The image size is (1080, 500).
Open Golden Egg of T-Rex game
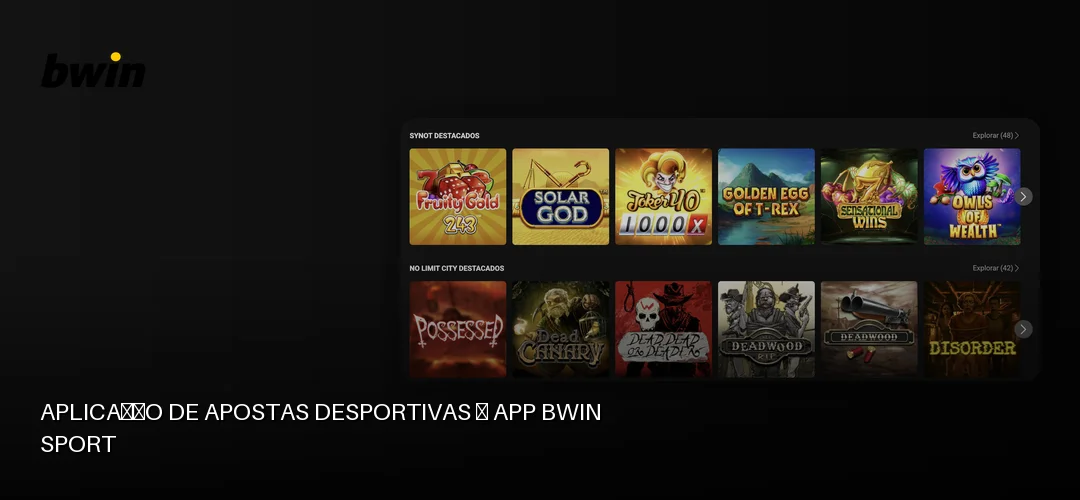point(766,196)
